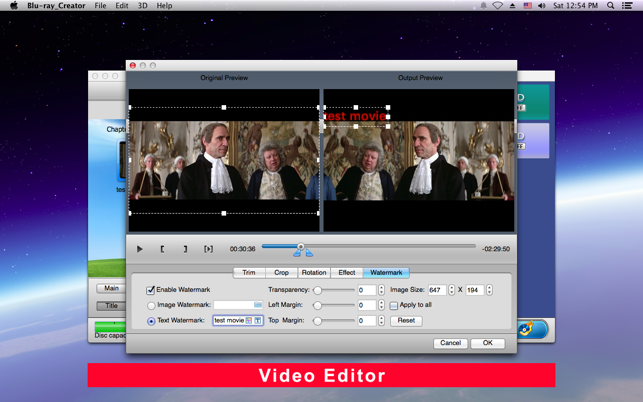
Task: Set trim end with right bracket icon
Action: click(x=185, y=249)
